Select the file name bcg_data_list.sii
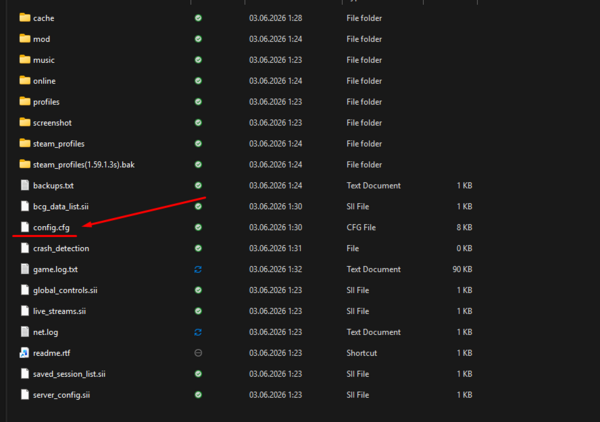This screenshot has width=600, height=422. pos(61,207)
